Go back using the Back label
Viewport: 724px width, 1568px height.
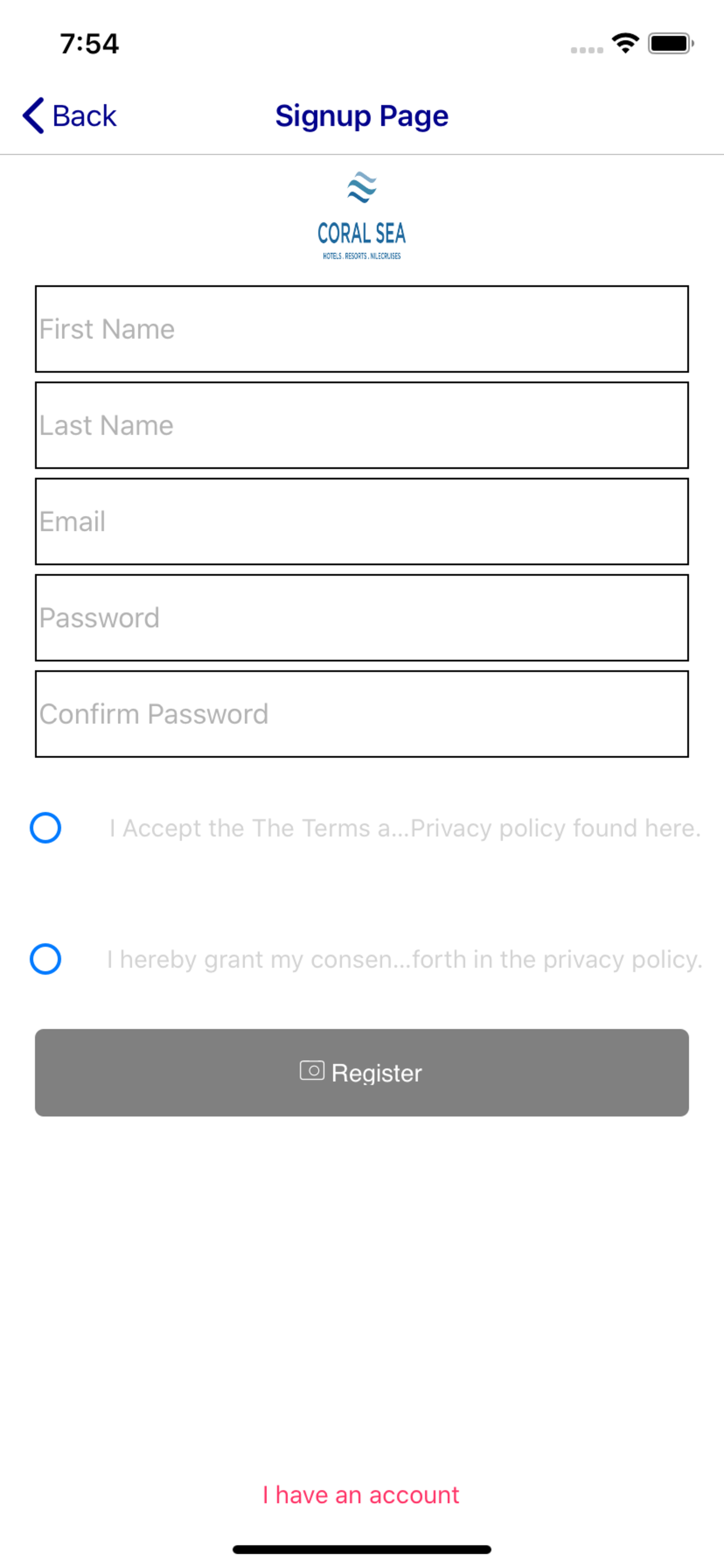(85, 116)
